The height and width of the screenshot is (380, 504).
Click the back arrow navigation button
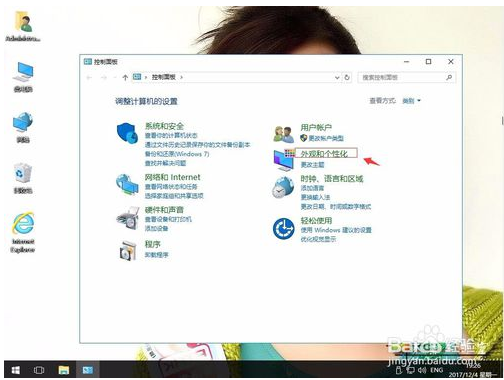coord(89,77)
